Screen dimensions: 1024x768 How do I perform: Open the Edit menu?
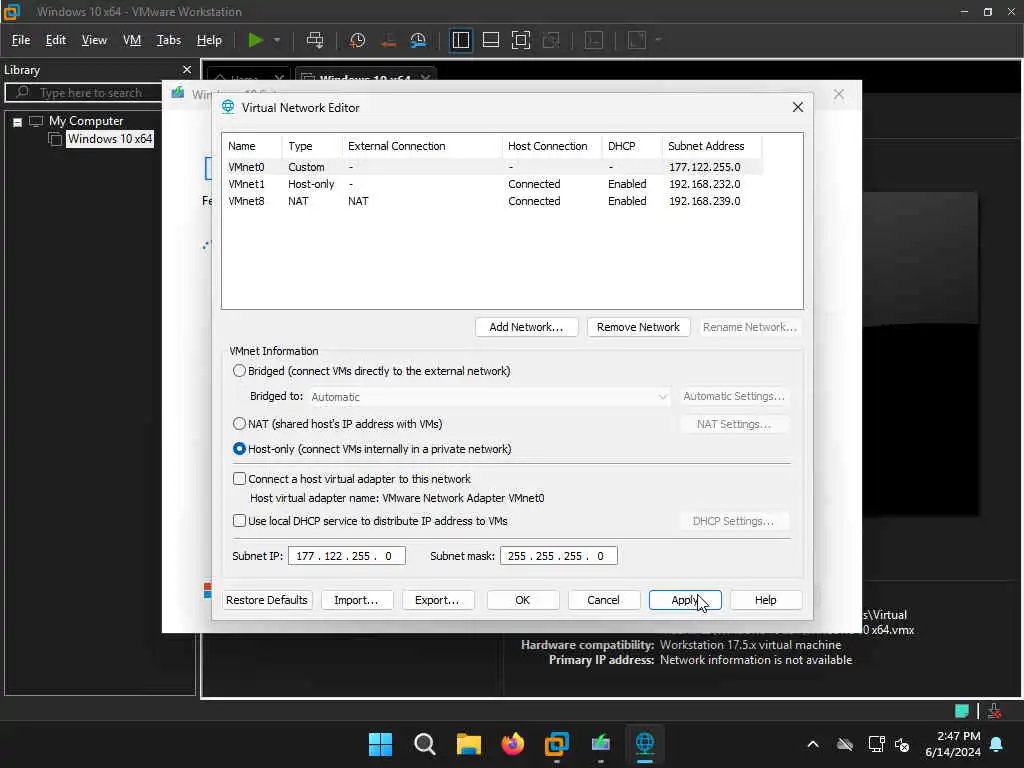pyautogui.click(x=56, y=40)
